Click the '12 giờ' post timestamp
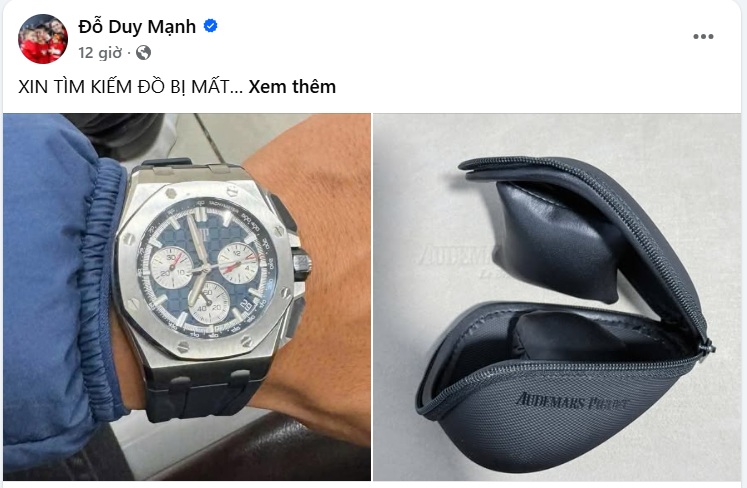 [100, 52]
